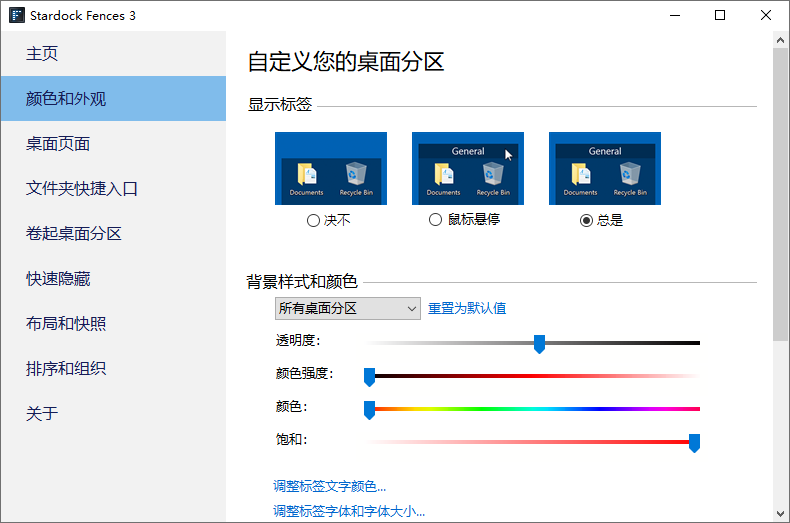Select the 总是 radio button
Screen dimensions: 790x523
[x=586, y=220]
